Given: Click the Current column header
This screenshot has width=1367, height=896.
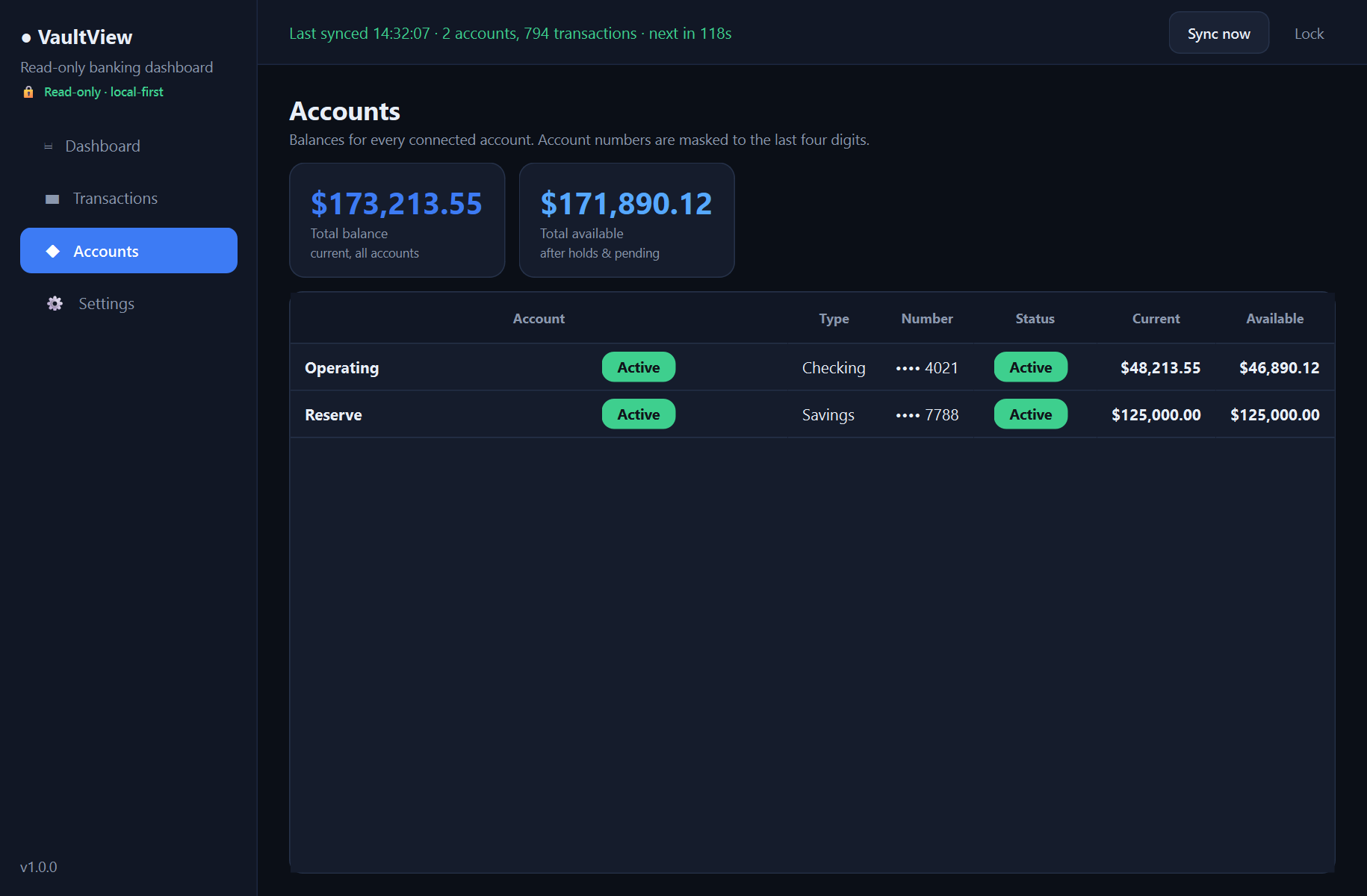Looking at the screenshot, I should pyautogui.click(x=1156, y=319).
